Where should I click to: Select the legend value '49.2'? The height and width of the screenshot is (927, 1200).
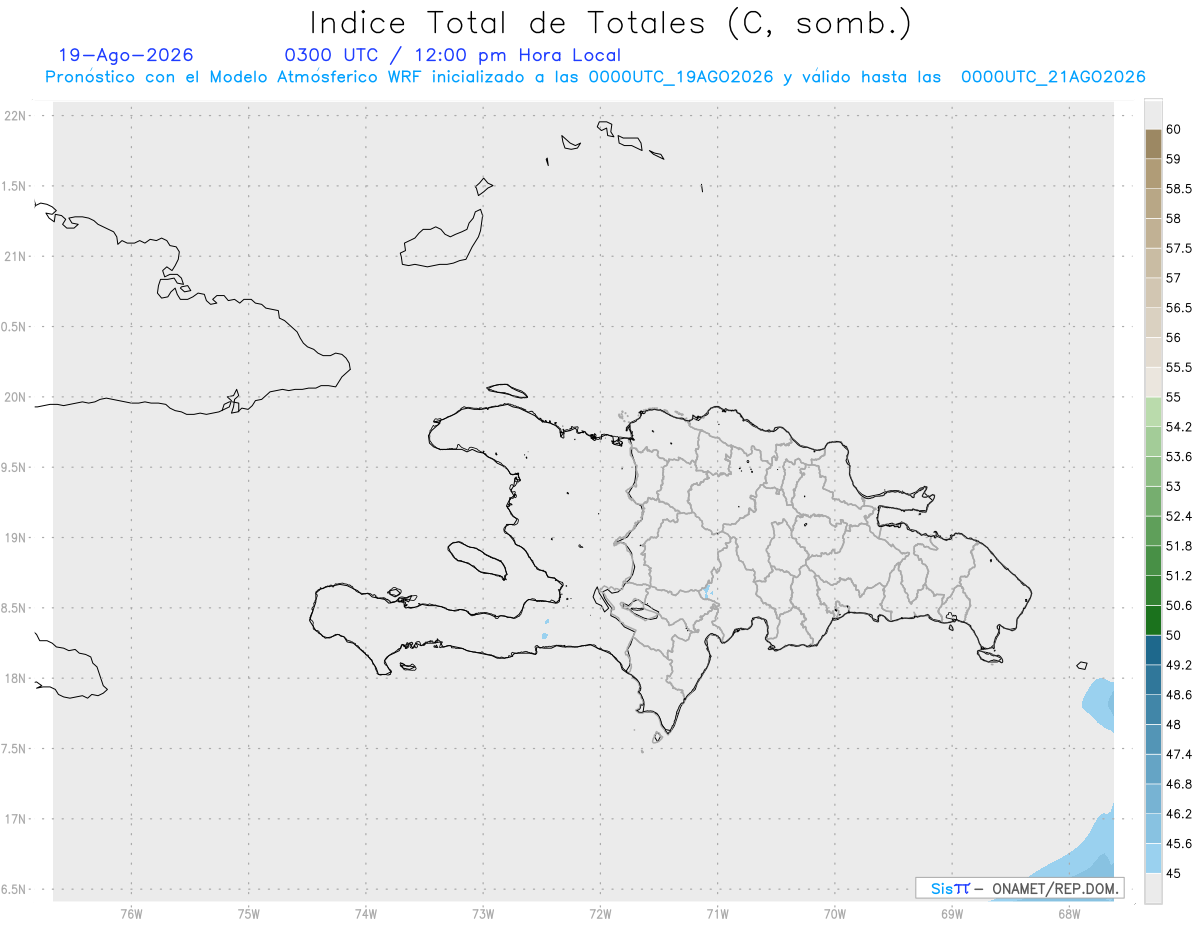coord(1179,665)
